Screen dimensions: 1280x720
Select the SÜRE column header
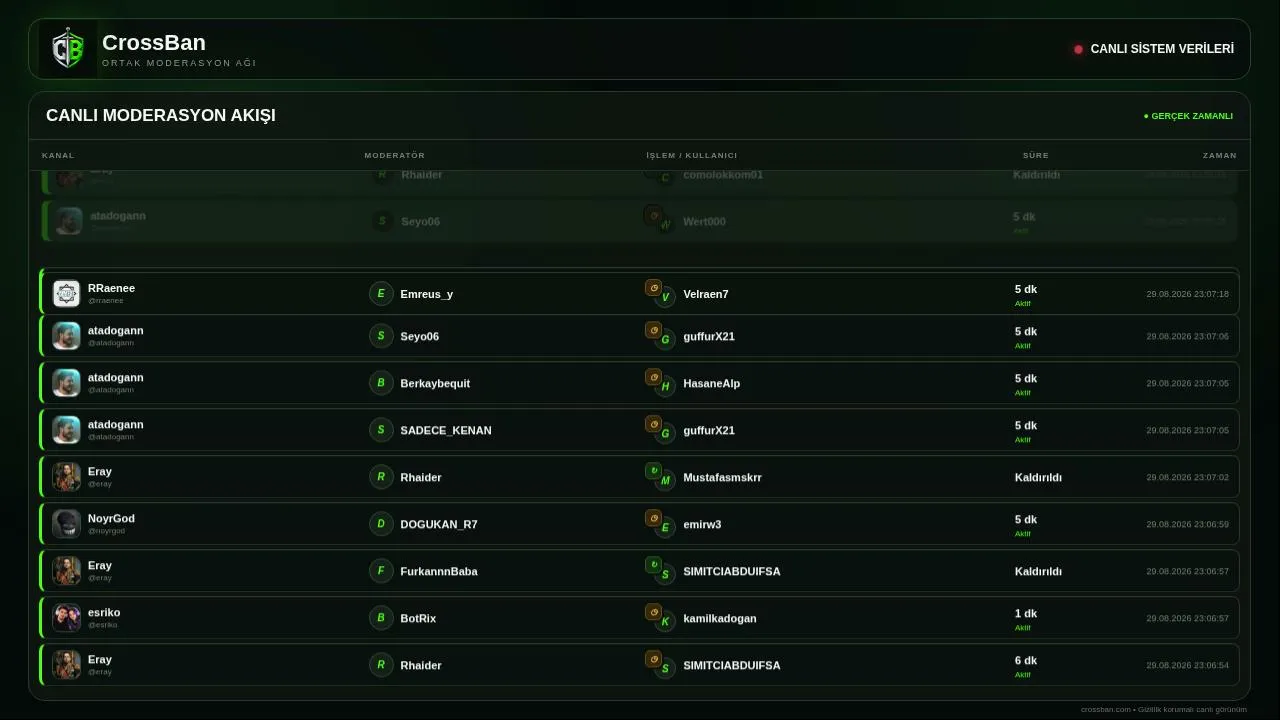coord(1036,155)
